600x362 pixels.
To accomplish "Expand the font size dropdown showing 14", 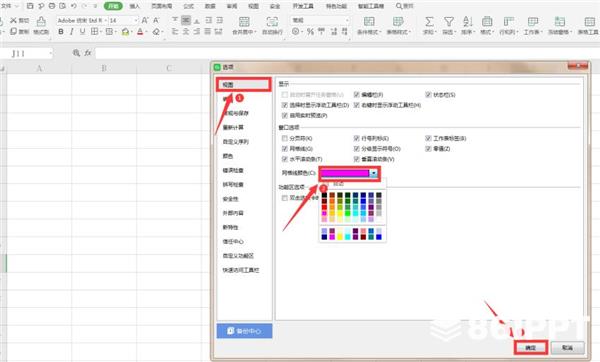I will pos(136,20).
